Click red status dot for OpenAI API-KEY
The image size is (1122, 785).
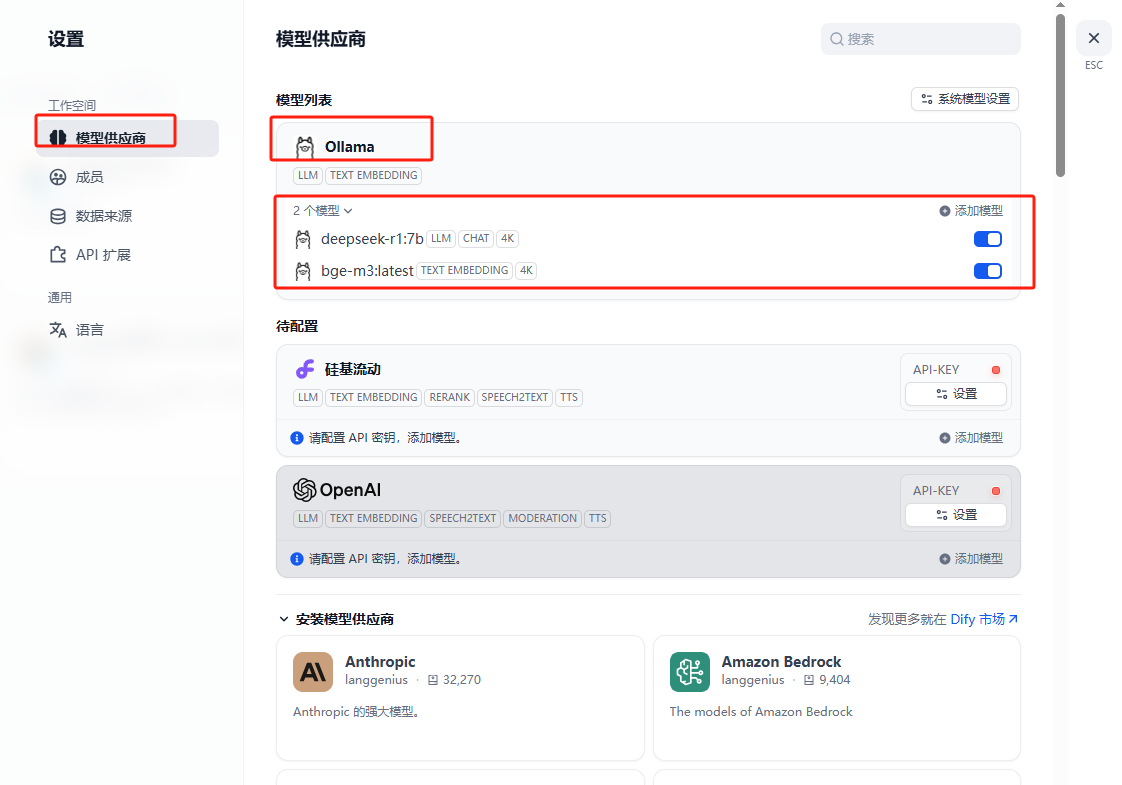point(995,491)
